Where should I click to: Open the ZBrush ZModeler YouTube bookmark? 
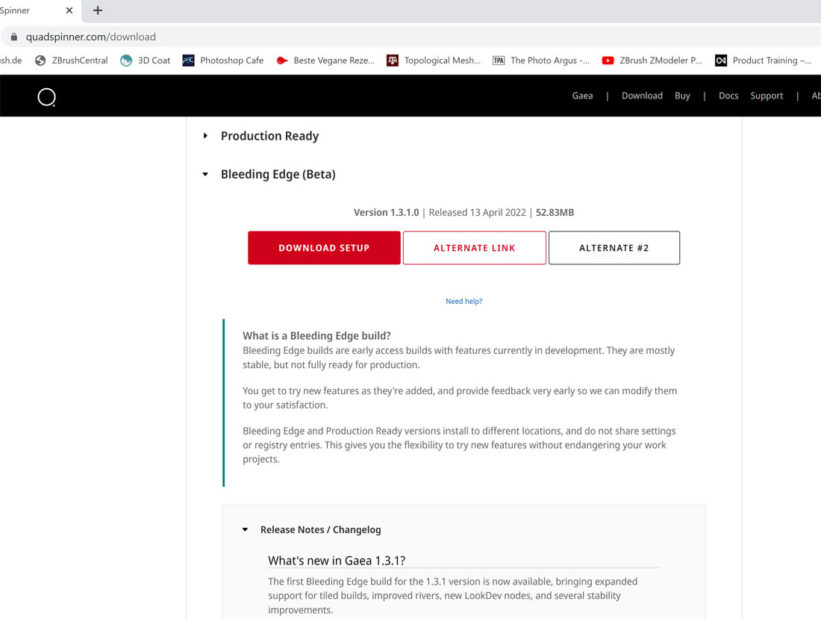[x=652, y=60]
